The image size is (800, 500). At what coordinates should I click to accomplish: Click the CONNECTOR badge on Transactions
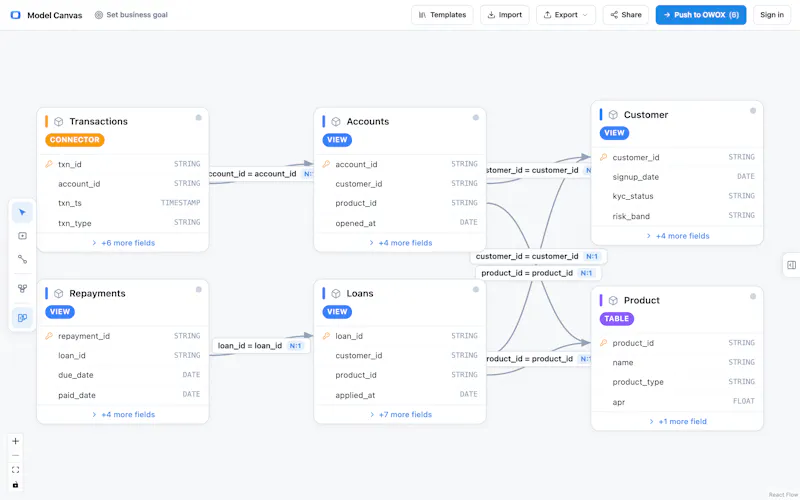click(74, 140)
